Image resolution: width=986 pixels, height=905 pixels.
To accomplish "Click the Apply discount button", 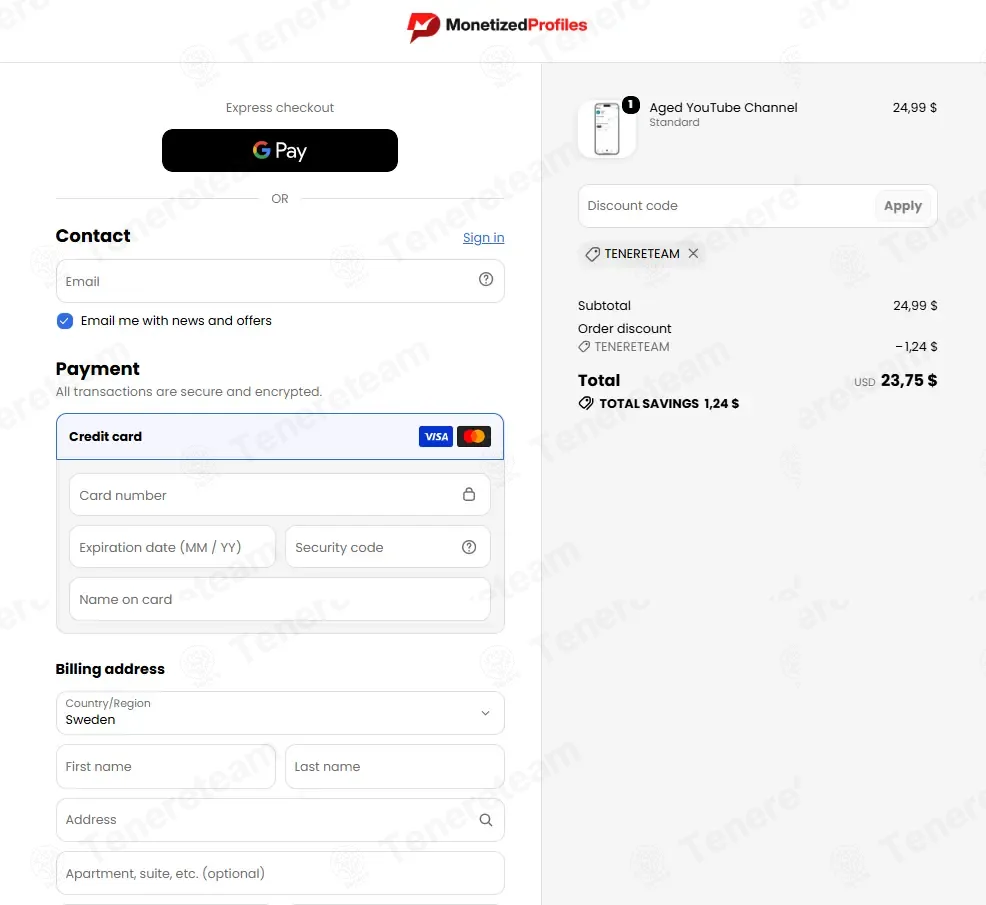I will (x=902, y=206).
